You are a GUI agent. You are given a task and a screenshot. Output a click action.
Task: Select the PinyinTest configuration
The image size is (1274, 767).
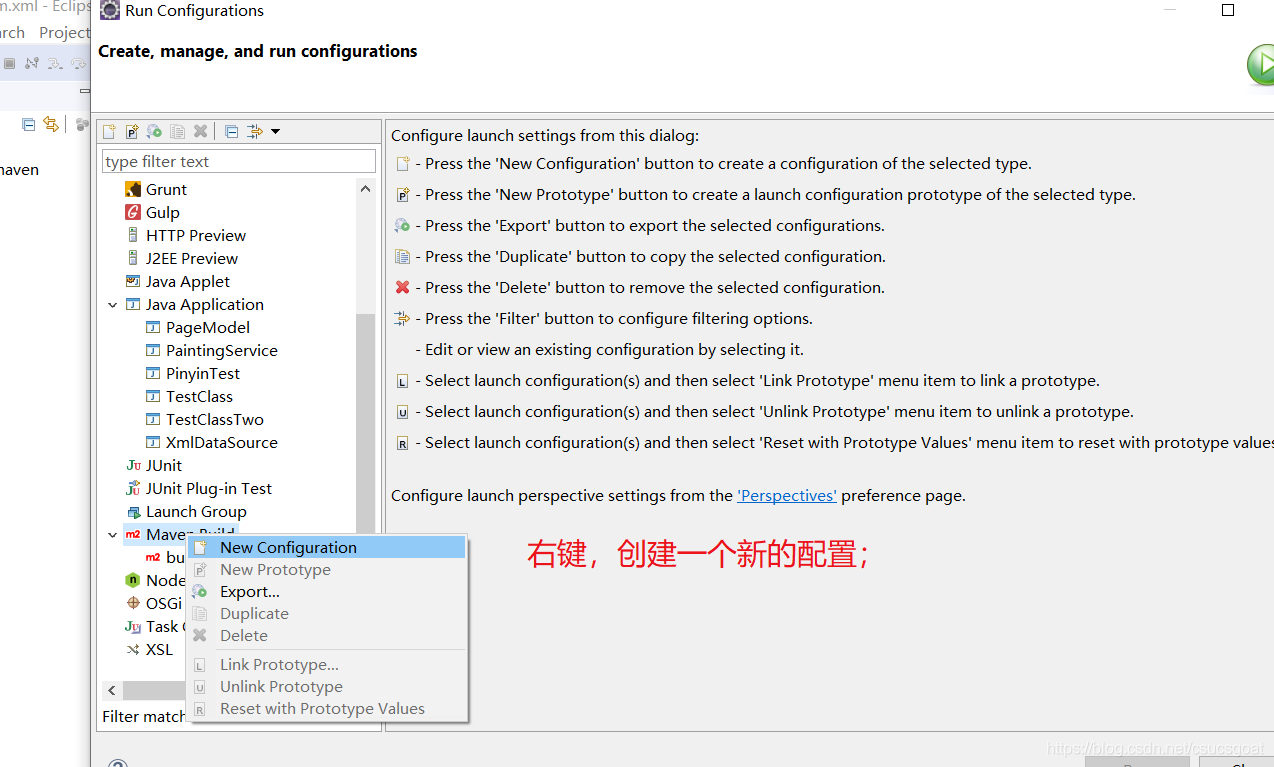[x=193, y=373]
